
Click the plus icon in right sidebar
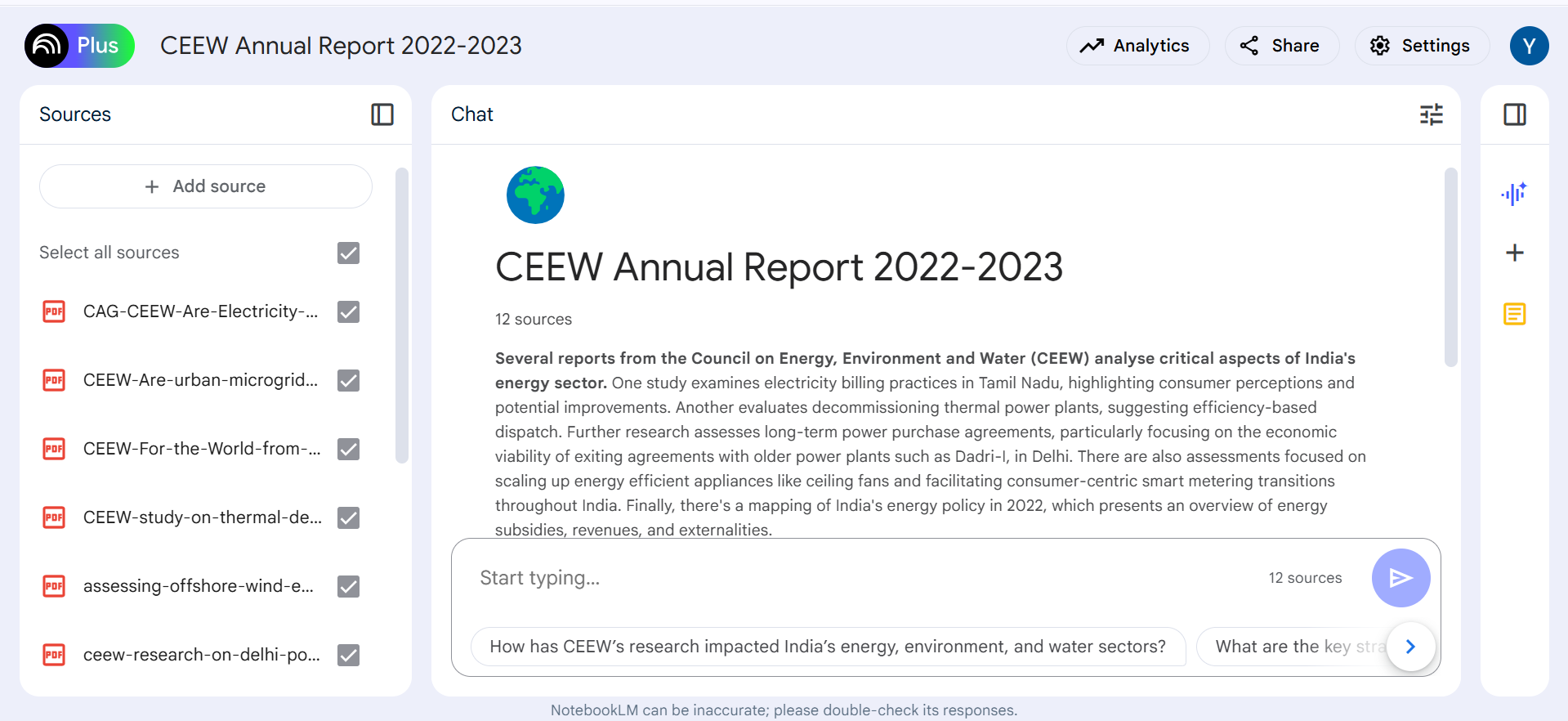tap(1514, 253)
